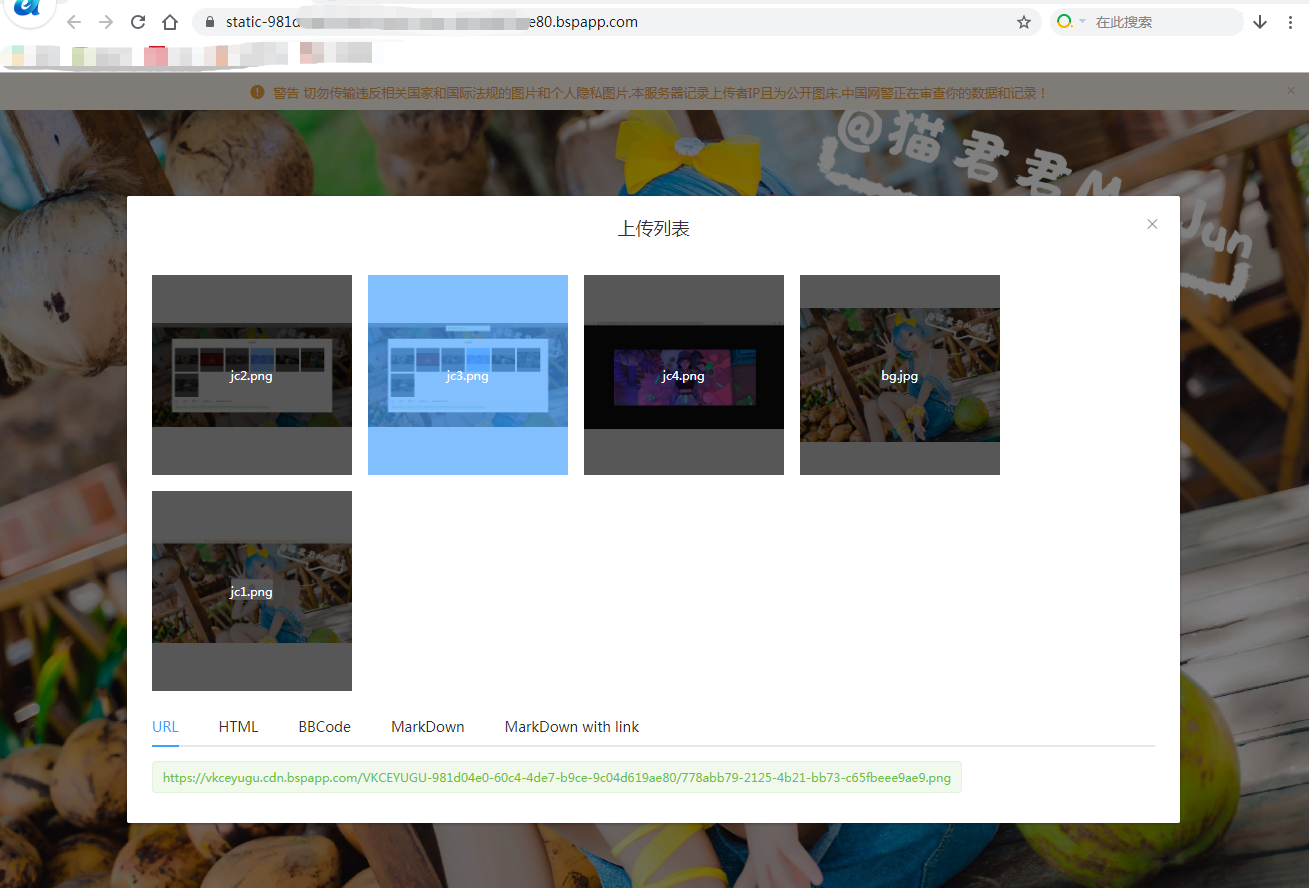Dismiss the warning banner

click(x=1290, y=90)
